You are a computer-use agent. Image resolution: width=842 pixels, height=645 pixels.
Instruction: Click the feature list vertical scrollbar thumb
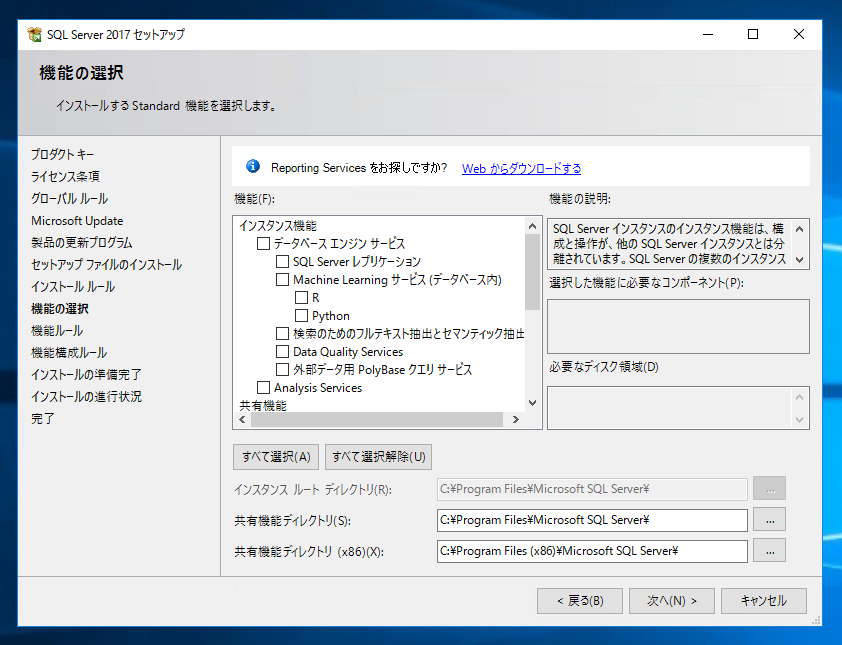[533, 272]
